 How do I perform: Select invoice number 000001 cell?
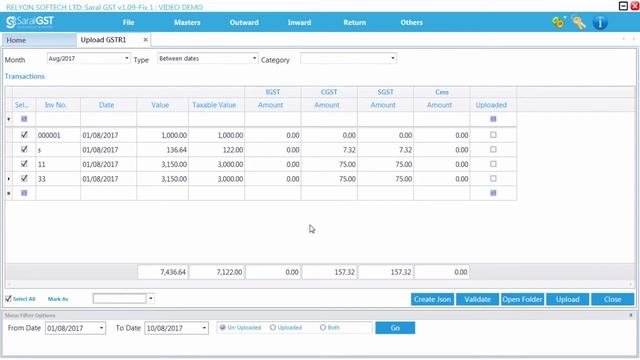[58, 135]
